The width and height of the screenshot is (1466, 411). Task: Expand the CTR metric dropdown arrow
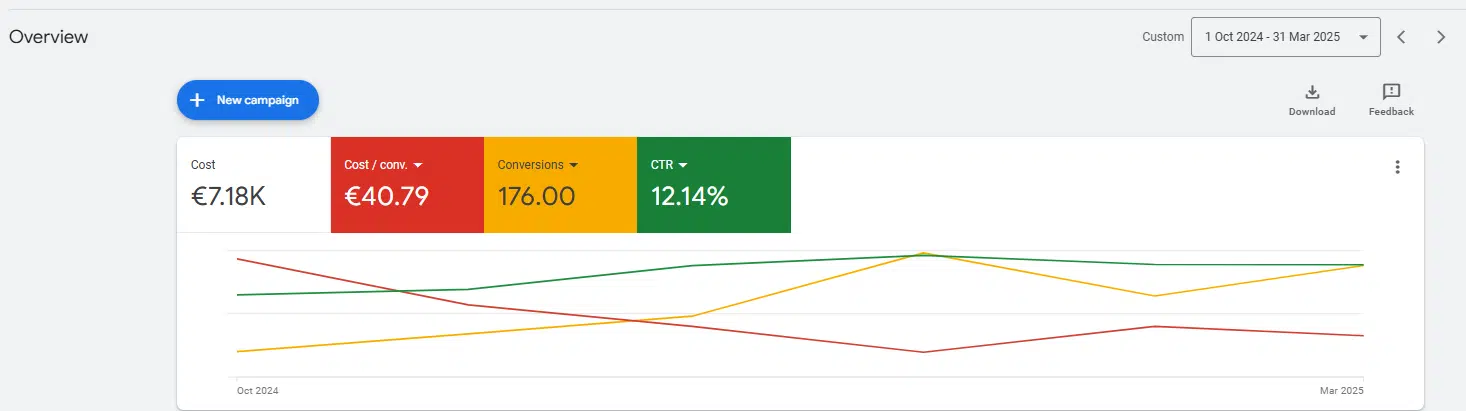tap(683, 165)
